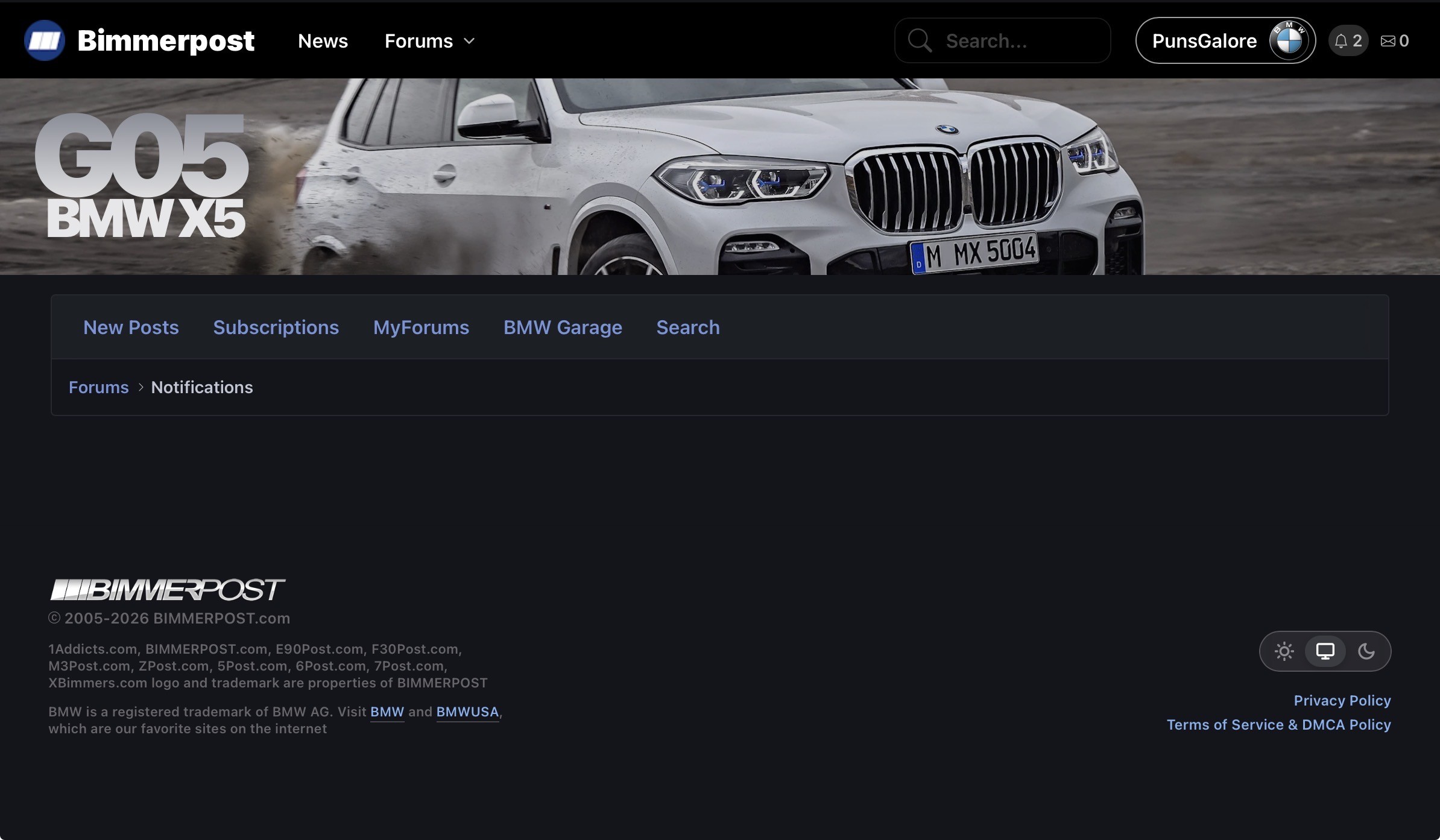The height and width of the screenshot is (840, 1440).
Task: Switch to light theme sun icon
Action: click(x=1284, y=651)
